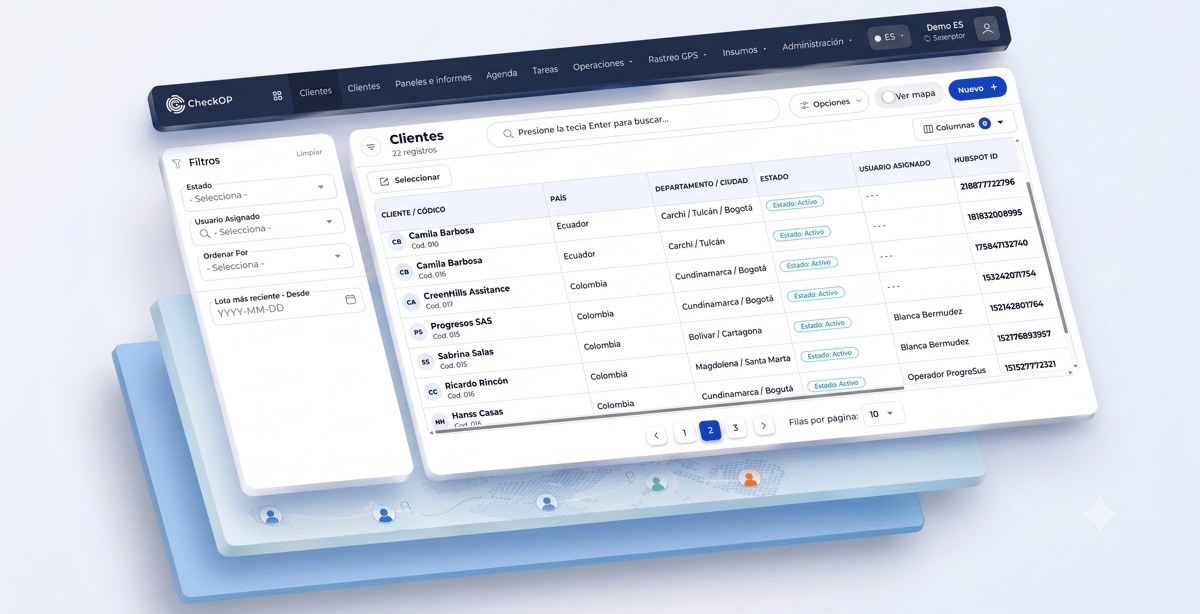This screenshot has width=1200, height=614.
Task: Go to next page arrow
Action: 764,426
